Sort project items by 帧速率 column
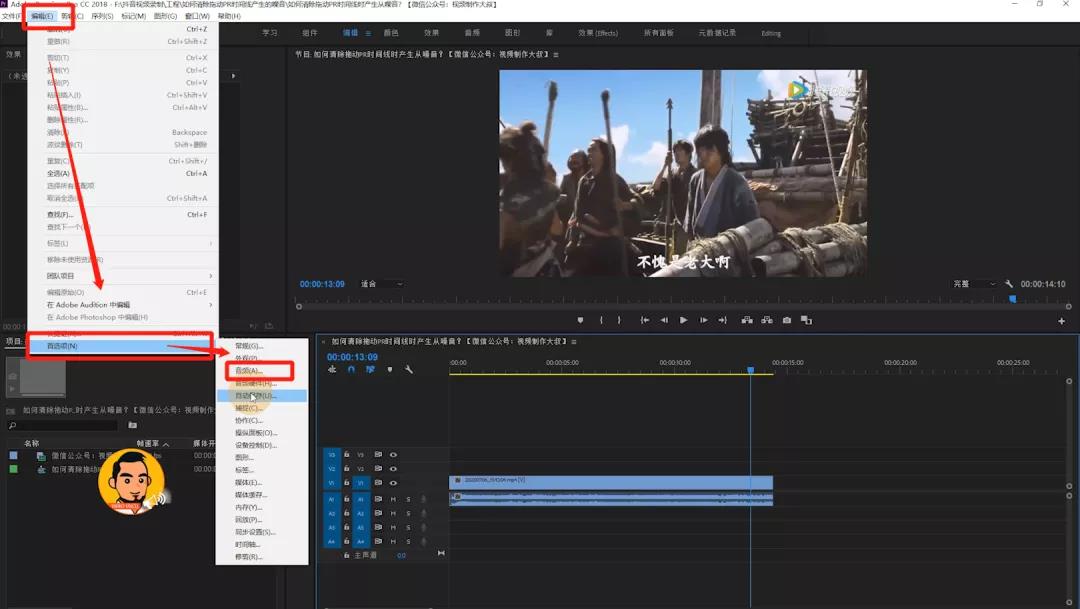The width and height of the screenshot is (1080, 609). [148, 444]
